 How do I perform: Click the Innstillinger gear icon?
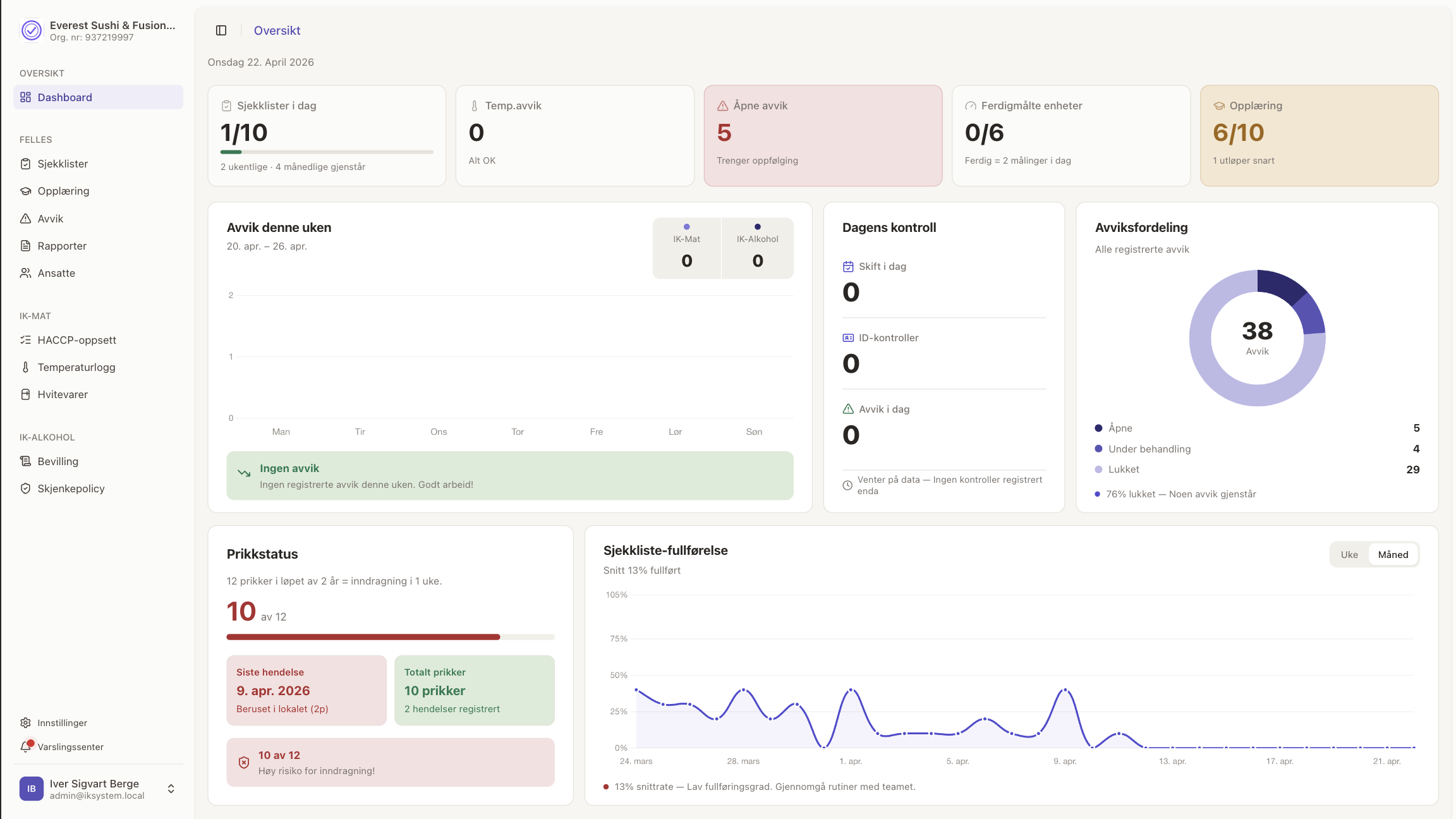point(25,722)
